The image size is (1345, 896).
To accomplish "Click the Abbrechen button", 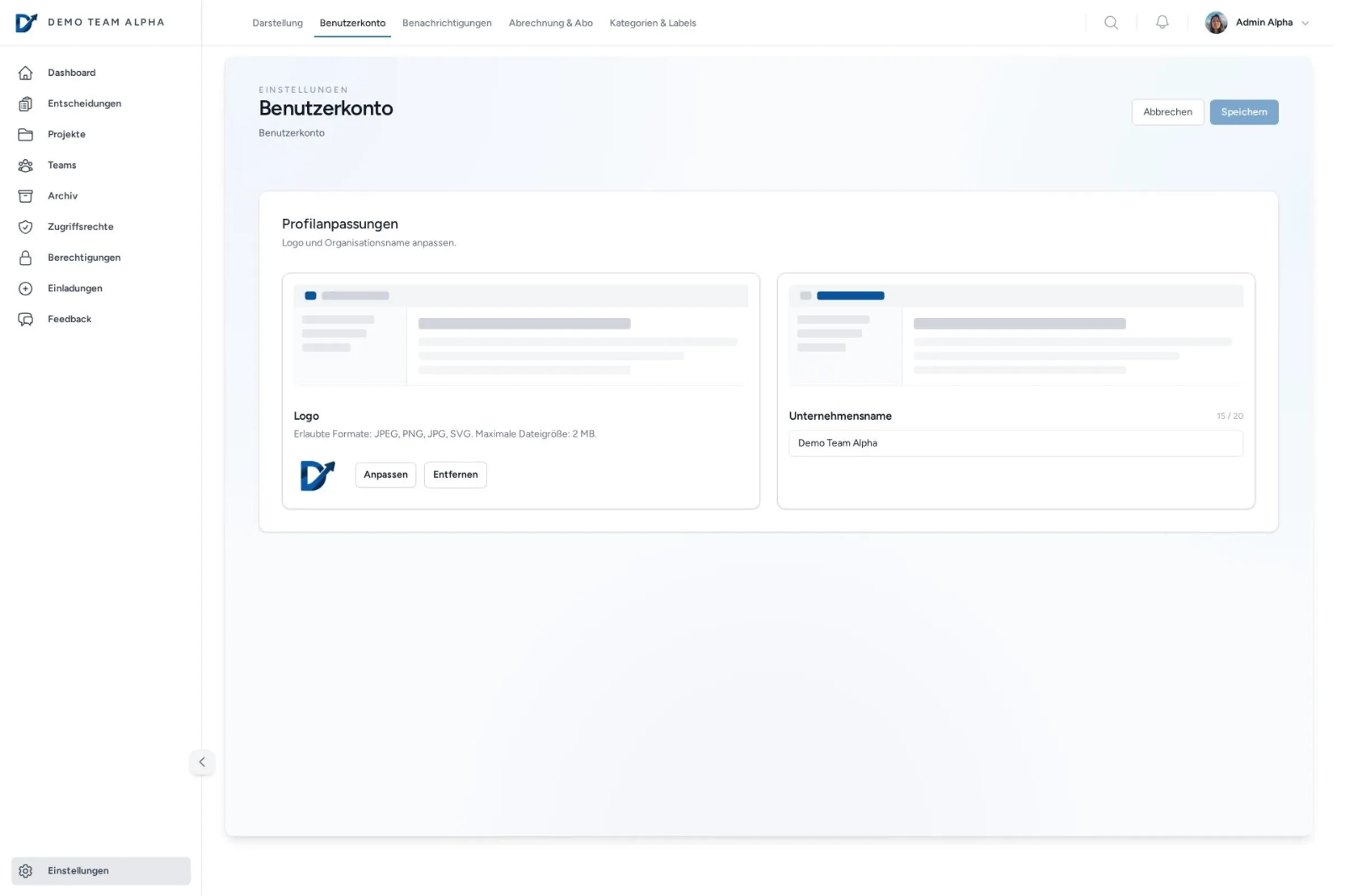I will click(x=1167, y=112).
